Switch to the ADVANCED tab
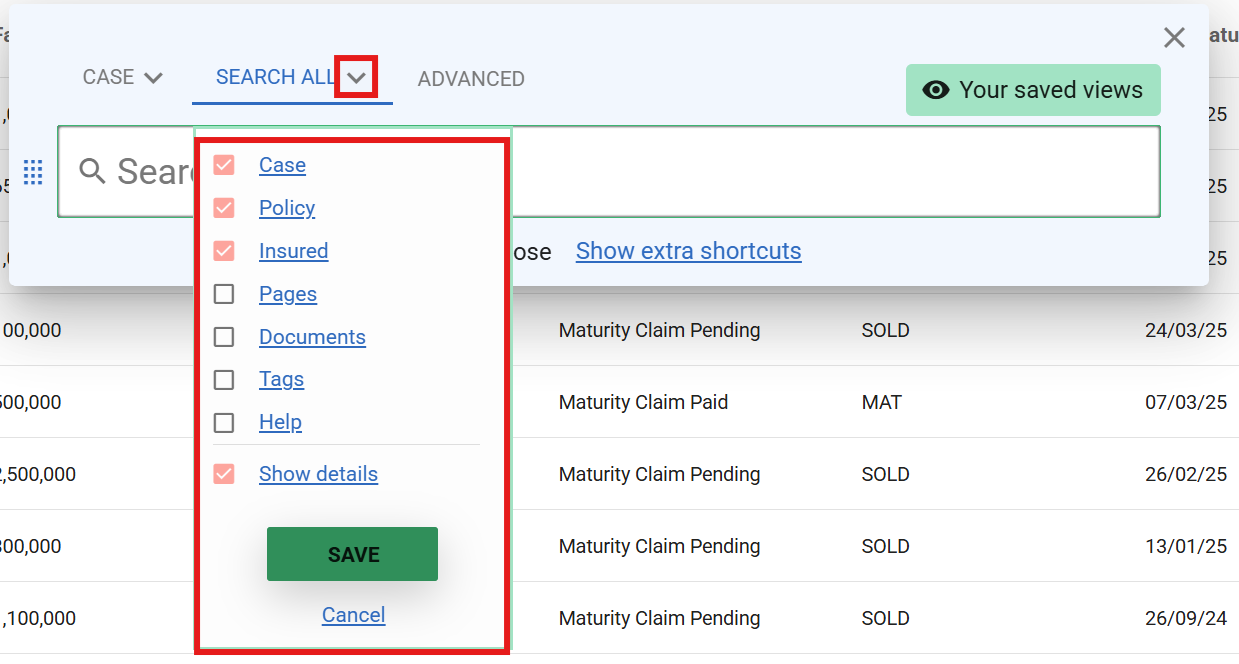1239x664 pixels. pyautogui.click(x=471, y=79)
